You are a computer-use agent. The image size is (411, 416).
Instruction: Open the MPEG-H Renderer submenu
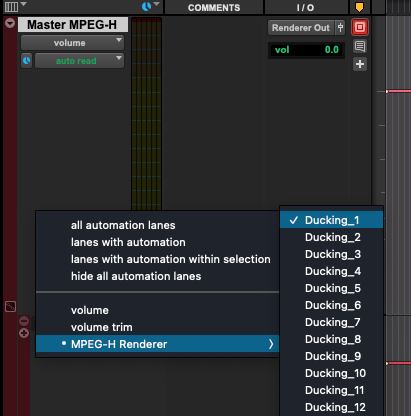coord(157,344)
